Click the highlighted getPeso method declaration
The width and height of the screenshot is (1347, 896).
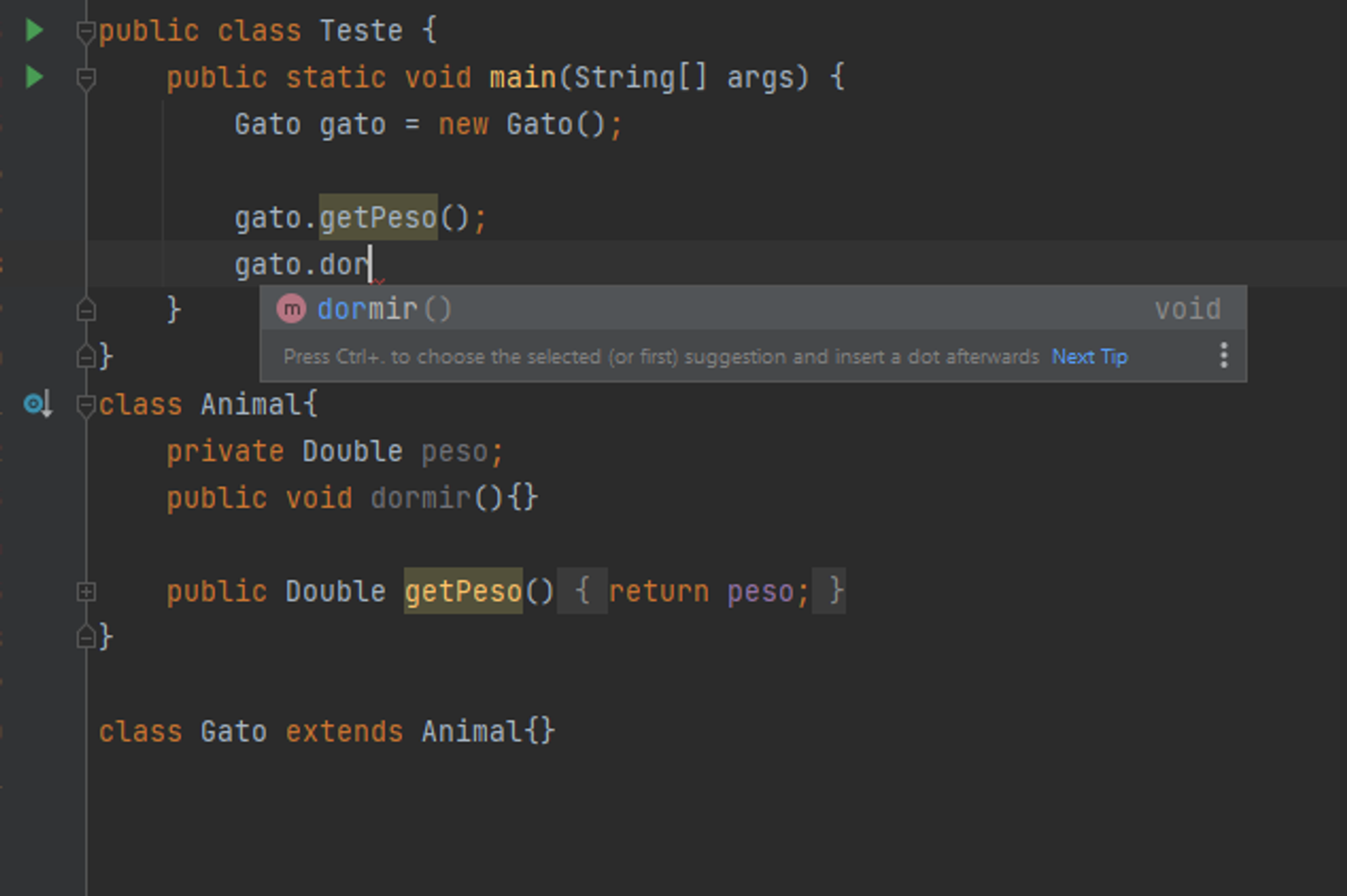(463, 591)
